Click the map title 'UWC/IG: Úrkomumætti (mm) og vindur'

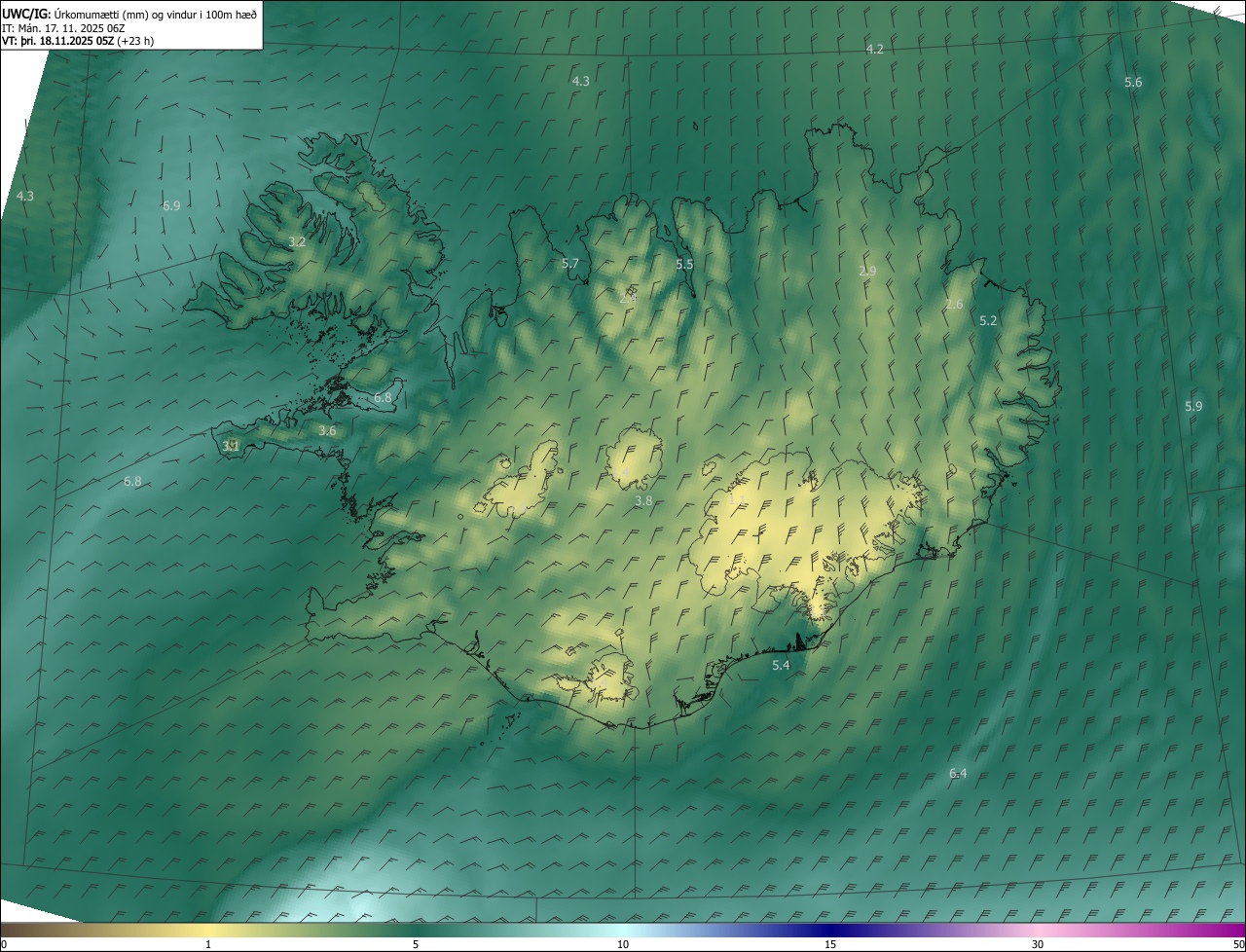coord(129,14)
